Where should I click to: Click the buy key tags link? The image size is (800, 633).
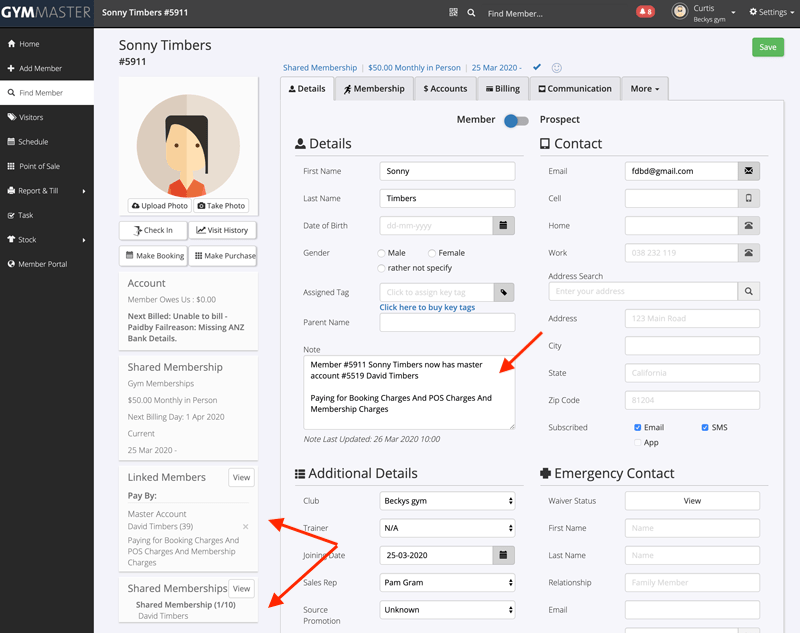427,307
